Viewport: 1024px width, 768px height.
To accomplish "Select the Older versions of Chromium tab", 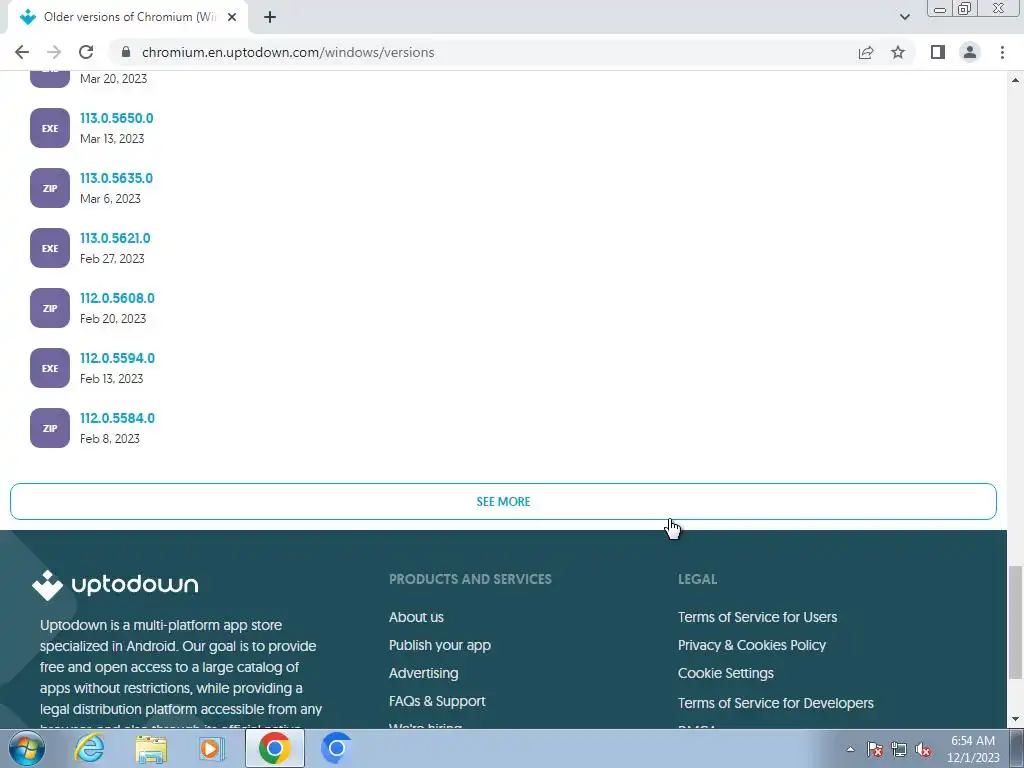I will pyautogui.click(x=129, y=17).
